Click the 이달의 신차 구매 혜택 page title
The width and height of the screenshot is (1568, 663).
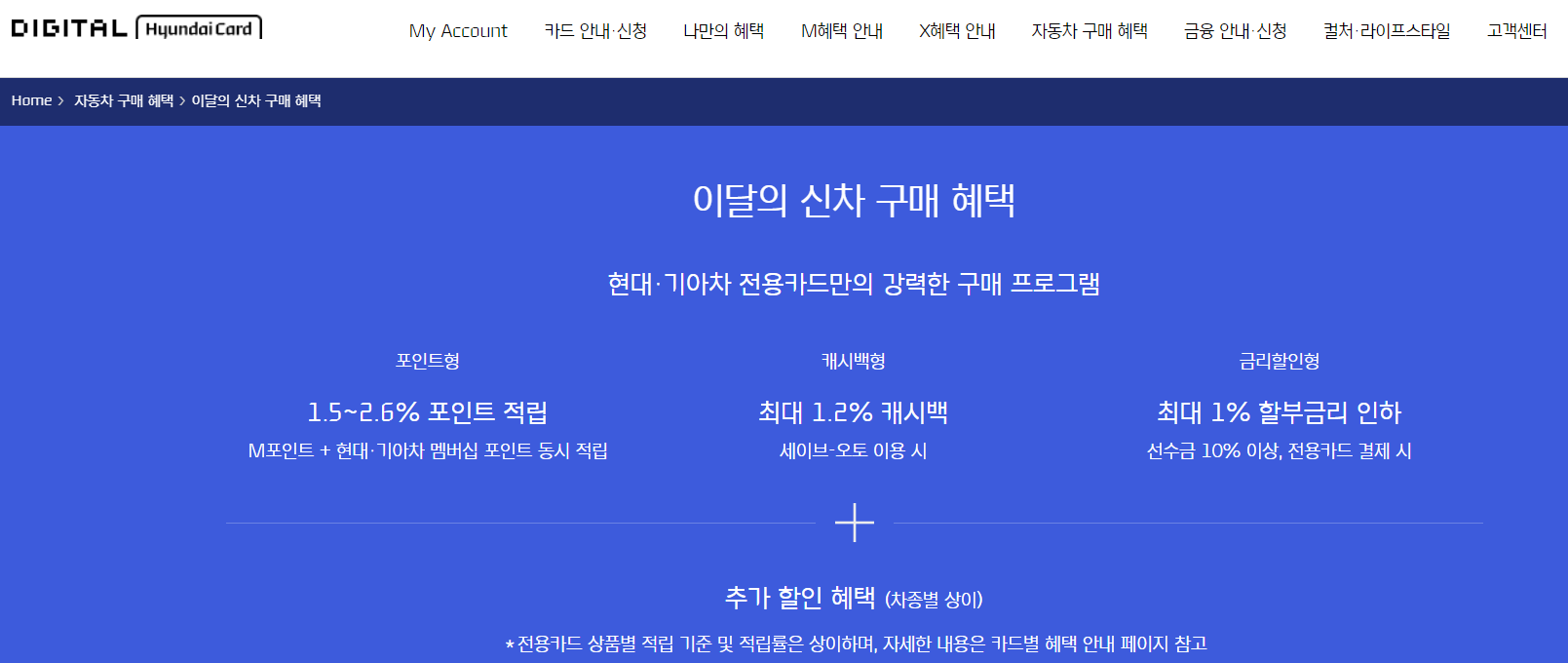pyautogui.click(x=854, y=200)
